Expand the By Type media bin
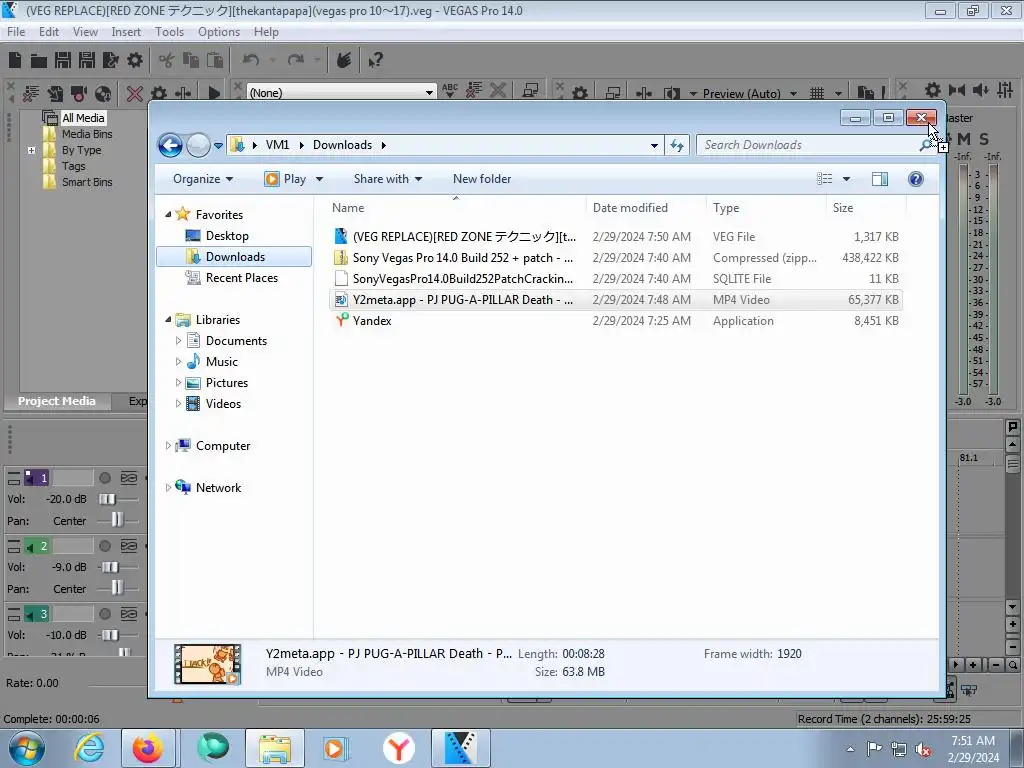 (x=31, y=150)
